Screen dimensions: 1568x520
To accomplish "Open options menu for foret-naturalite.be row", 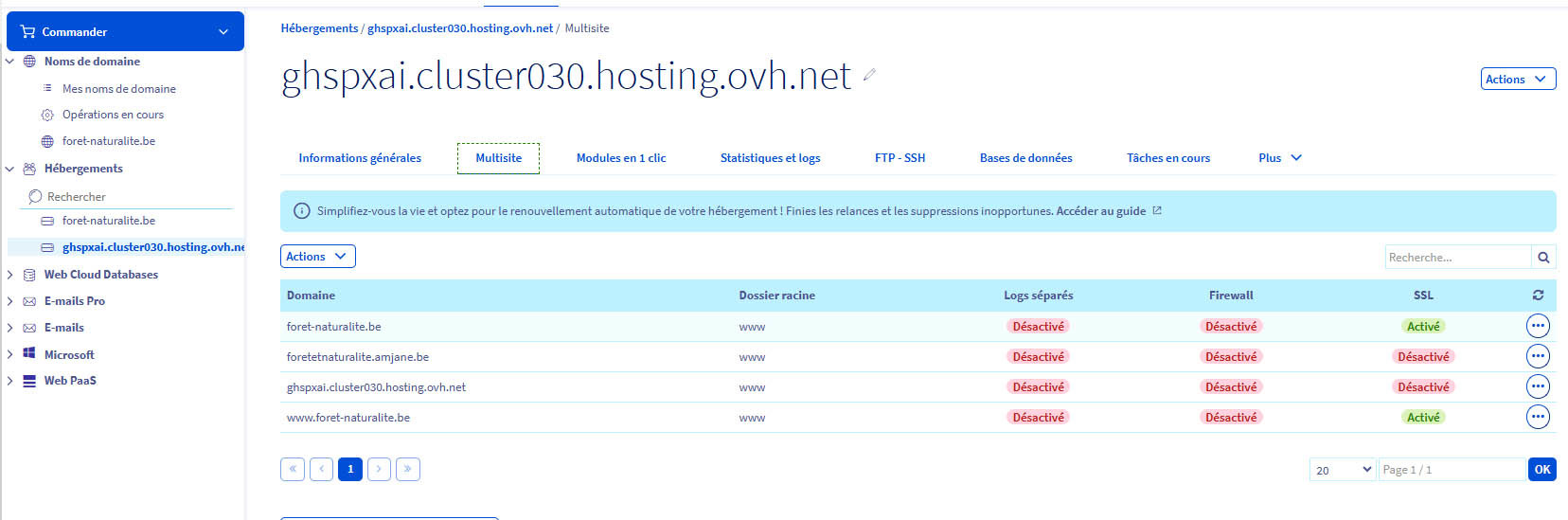I will 1538,326.
